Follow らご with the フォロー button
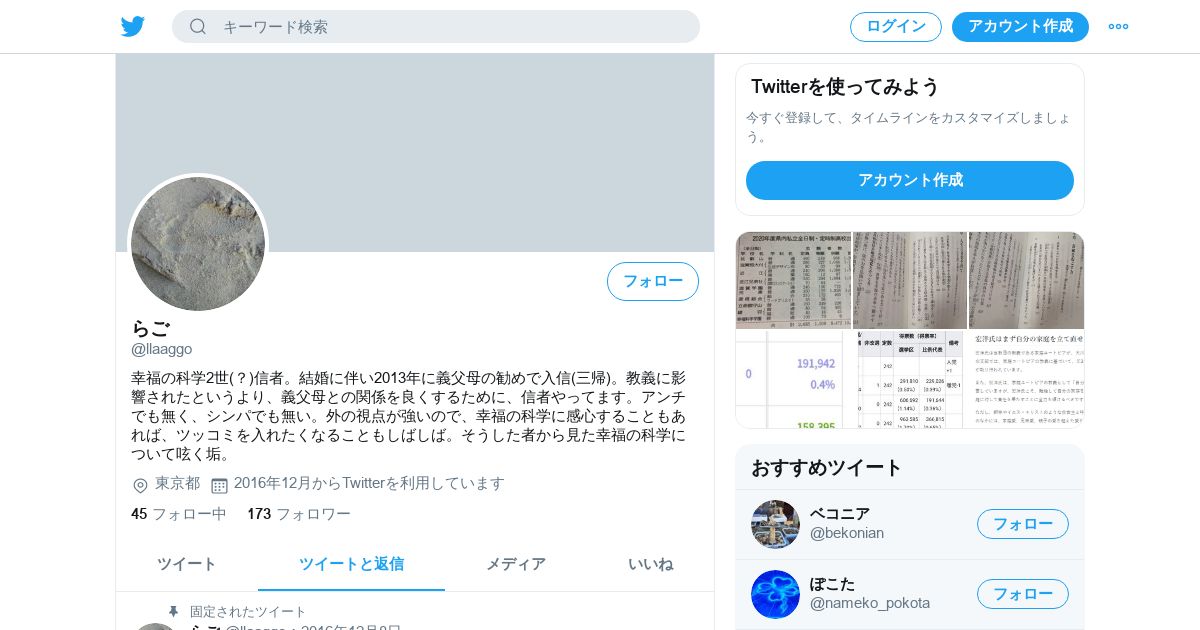 click(x=653, y=281)
